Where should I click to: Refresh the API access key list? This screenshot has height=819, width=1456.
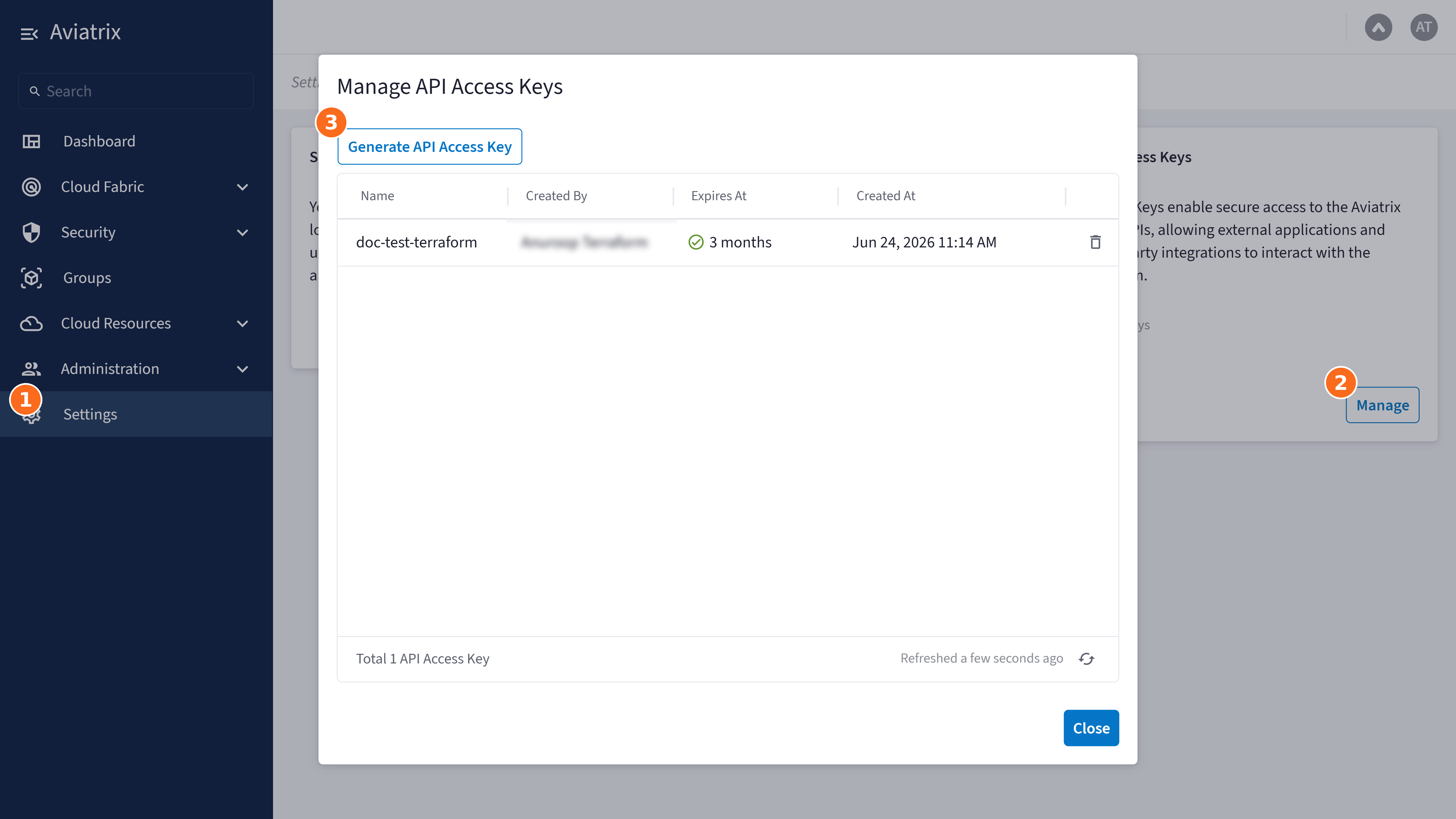1086,659
